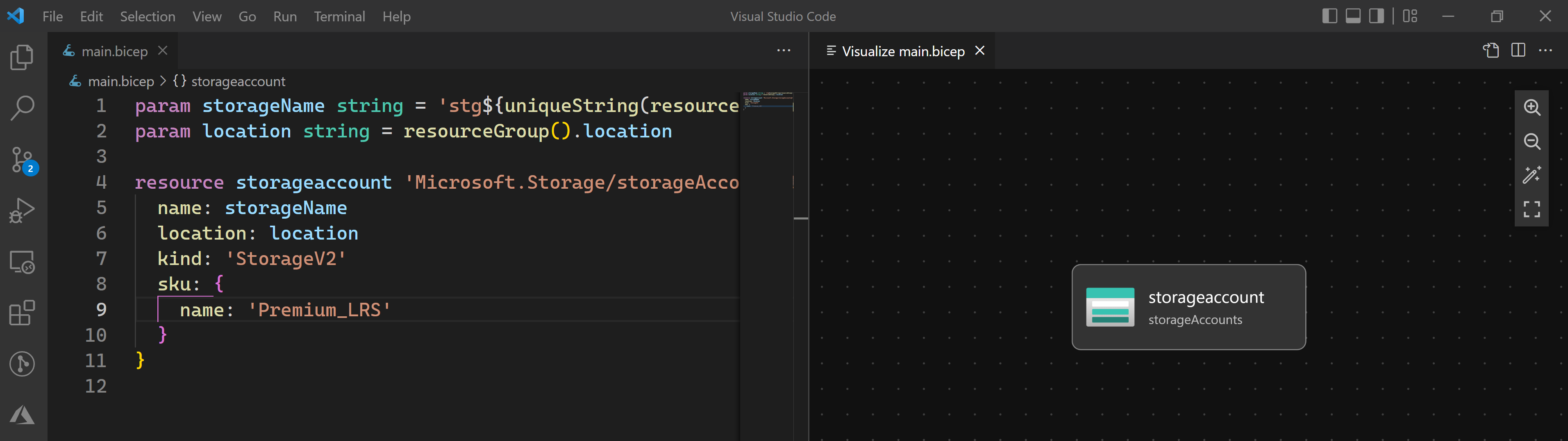Click line number 12 in the gutter

click(95, 386)
